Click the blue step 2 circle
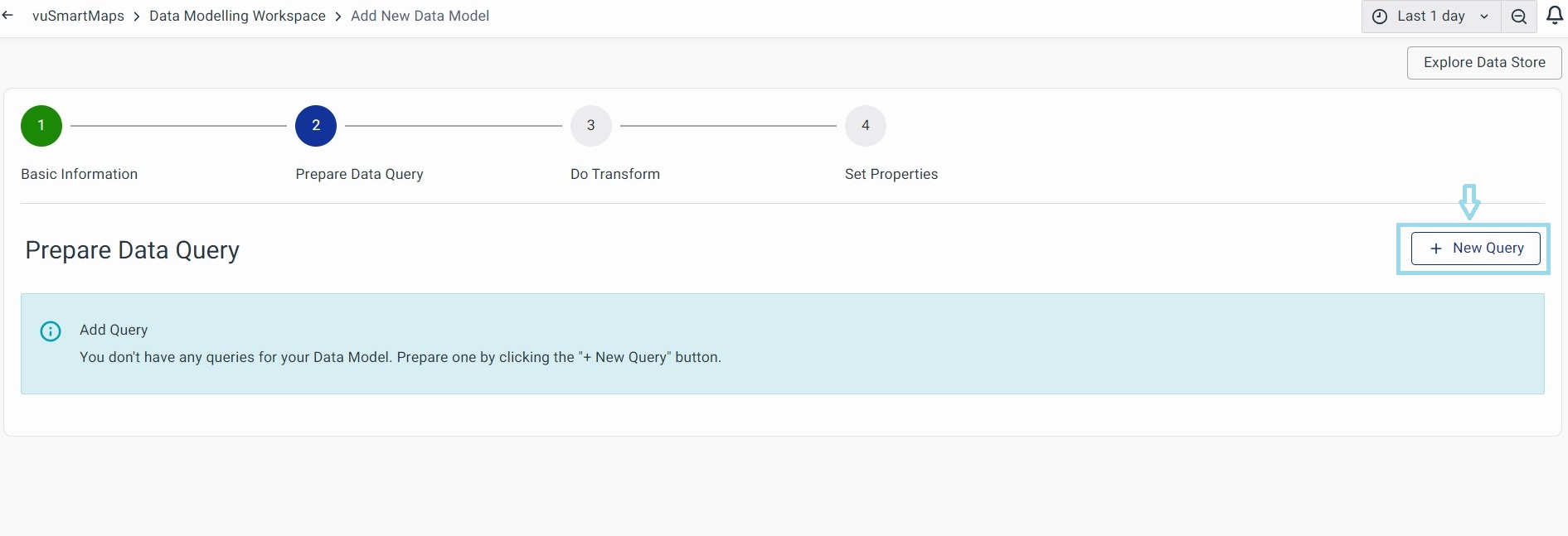Image resolution: width=1568 pixels, height=536 pixels. 316,126
